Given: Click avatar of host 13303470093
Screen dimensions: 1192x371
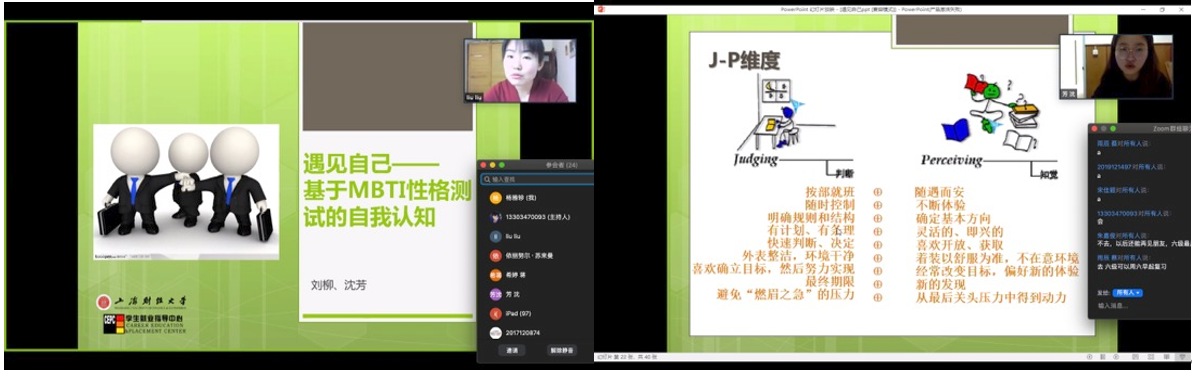Looking at the screenshot, I should click(495, 217).
